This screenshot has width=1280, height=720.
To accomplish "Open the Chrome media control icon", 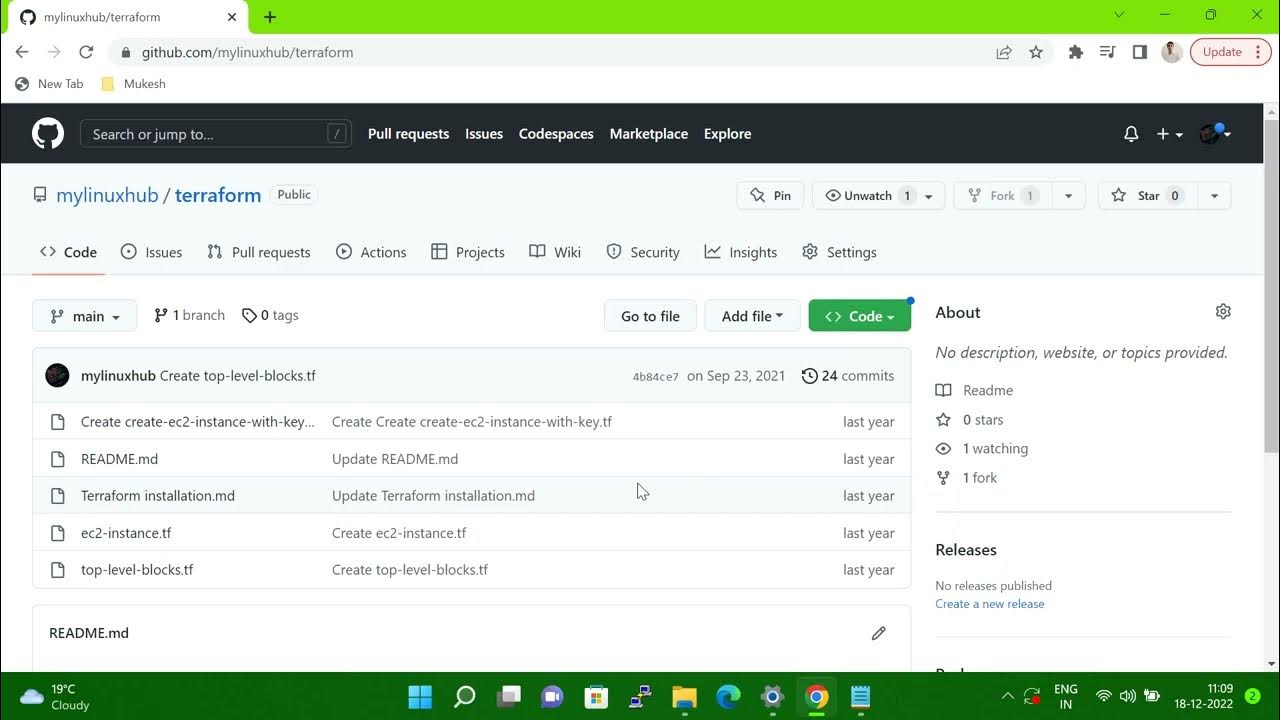I will (x=1107, y=52).
